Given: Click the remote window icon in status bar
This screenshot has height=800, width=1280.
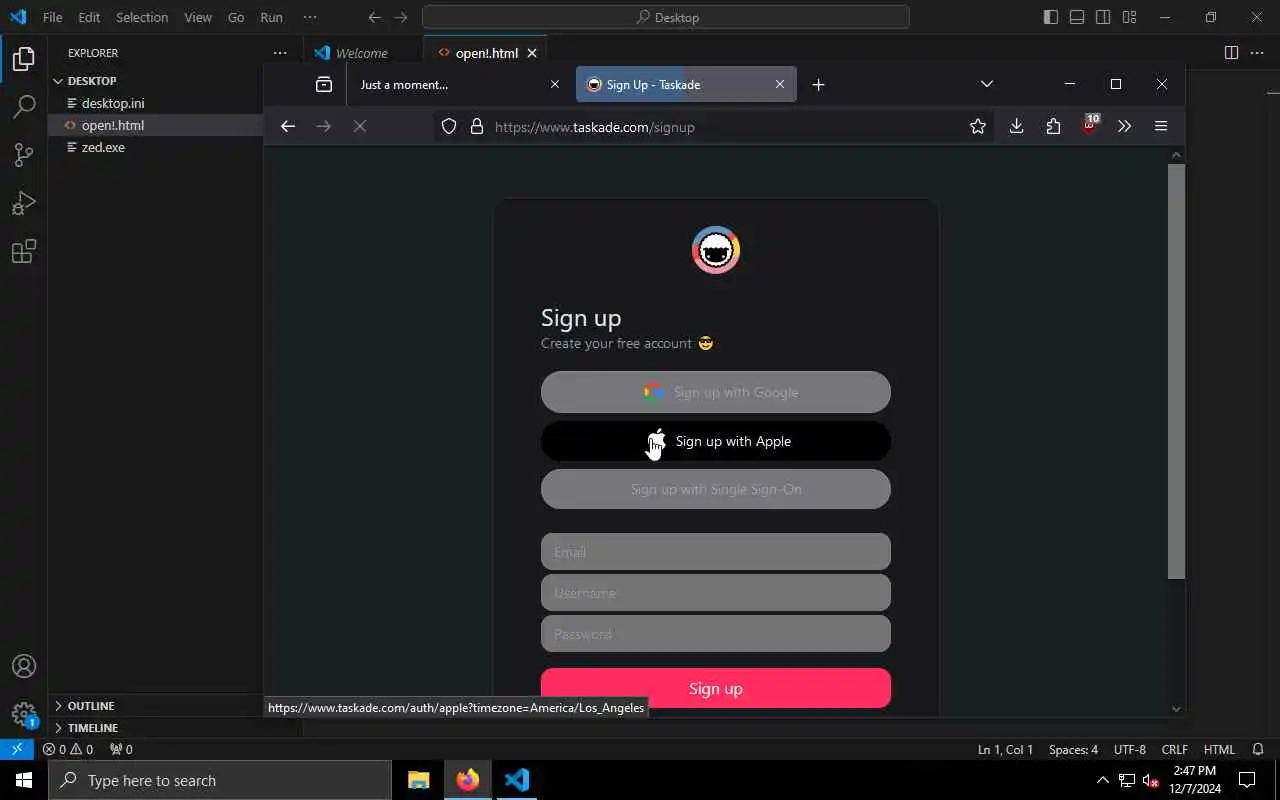Looking at the screenshot, I should click(x=17, y=749).
